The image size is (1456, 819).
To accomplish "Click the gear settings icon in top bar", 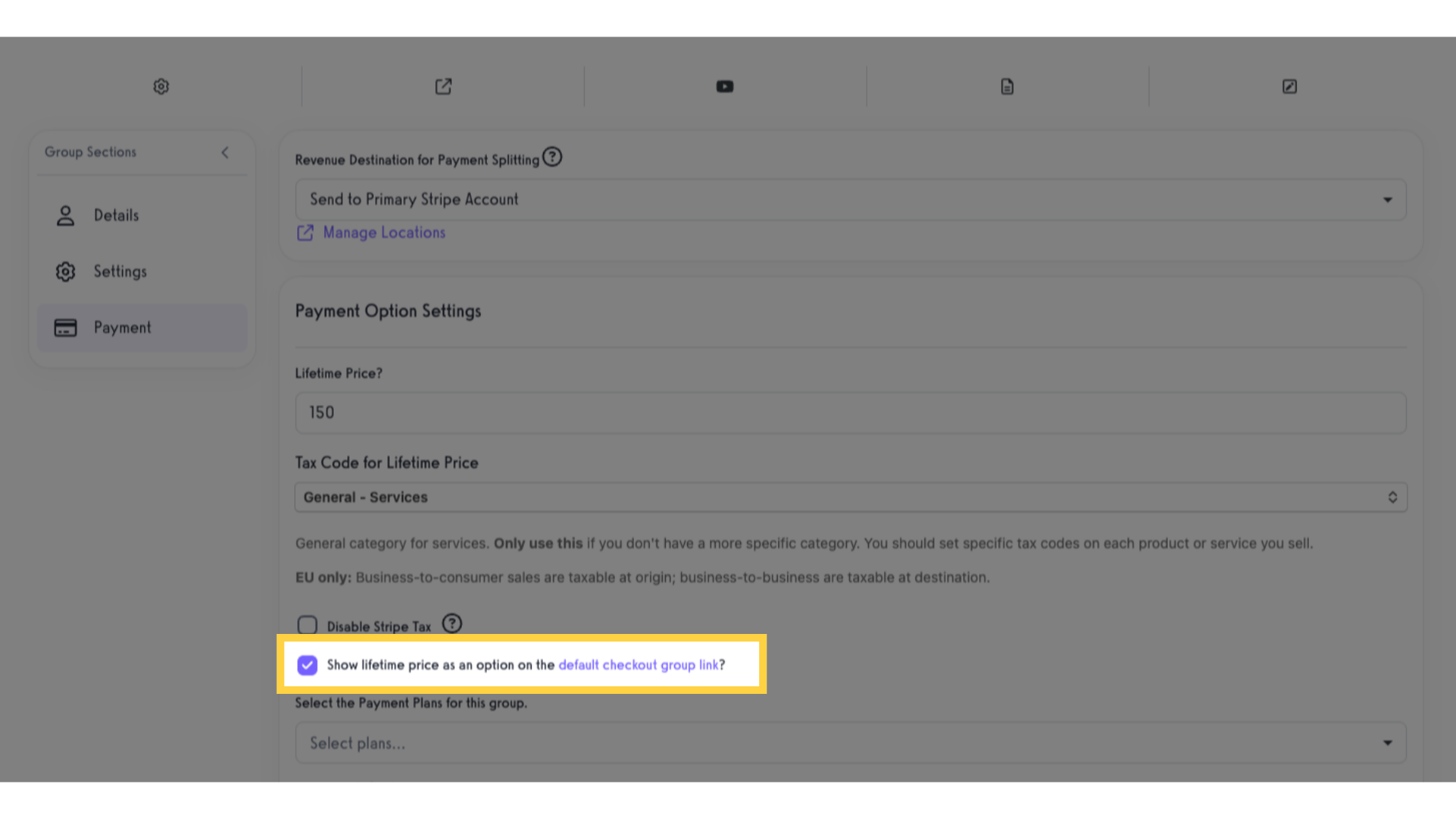I will [x=161, y=86].
